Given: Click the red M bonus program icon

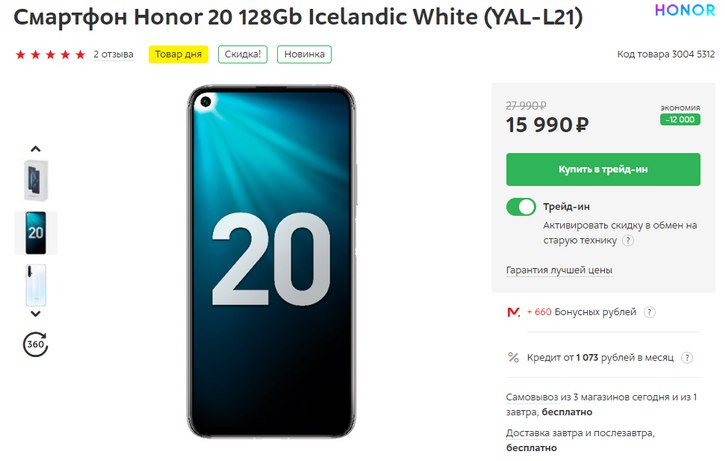Looking at the screenshot, I should (513, 313).
